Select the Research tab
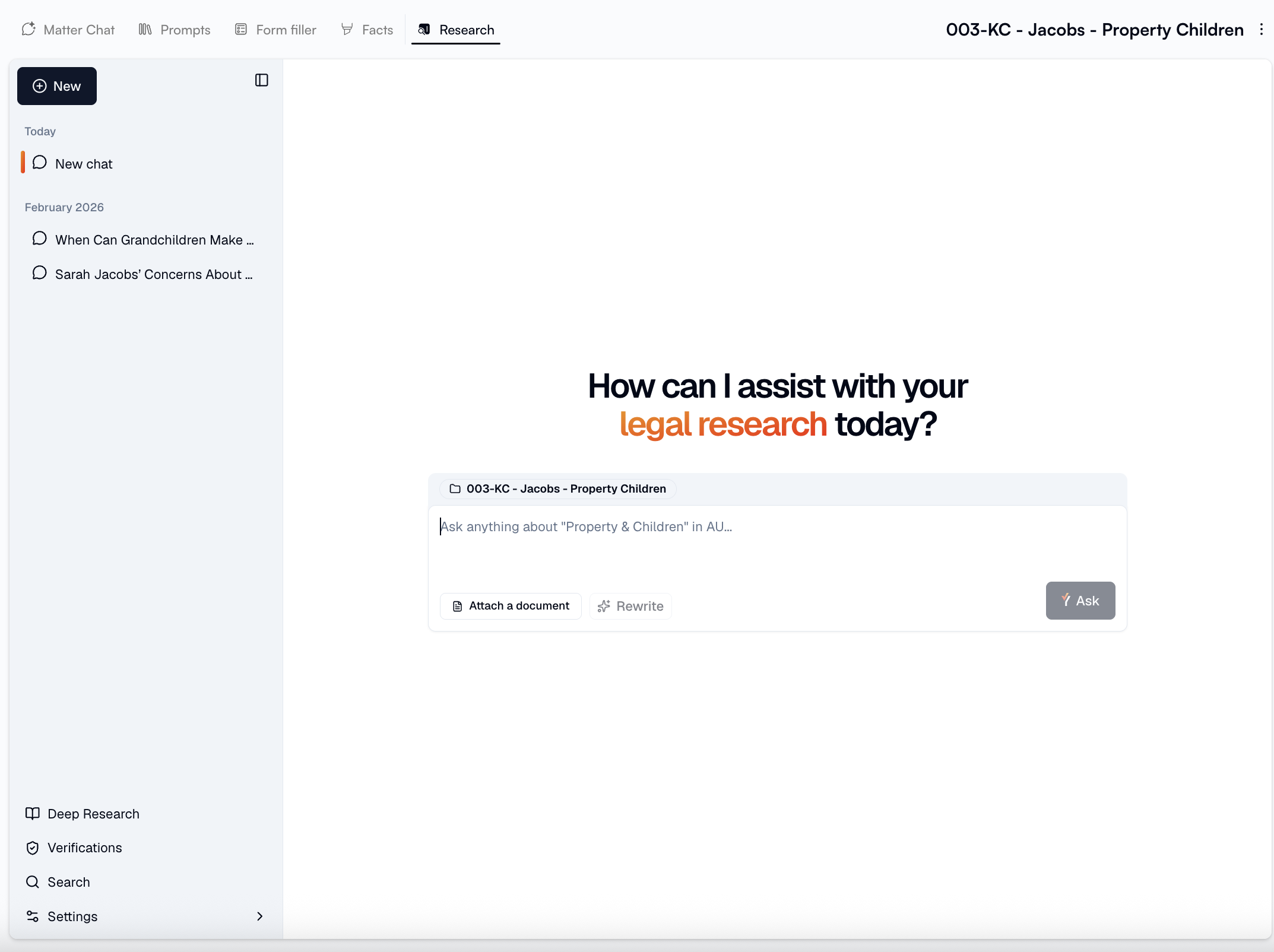Screen dimensions: 1274x952 click(456, 30)
